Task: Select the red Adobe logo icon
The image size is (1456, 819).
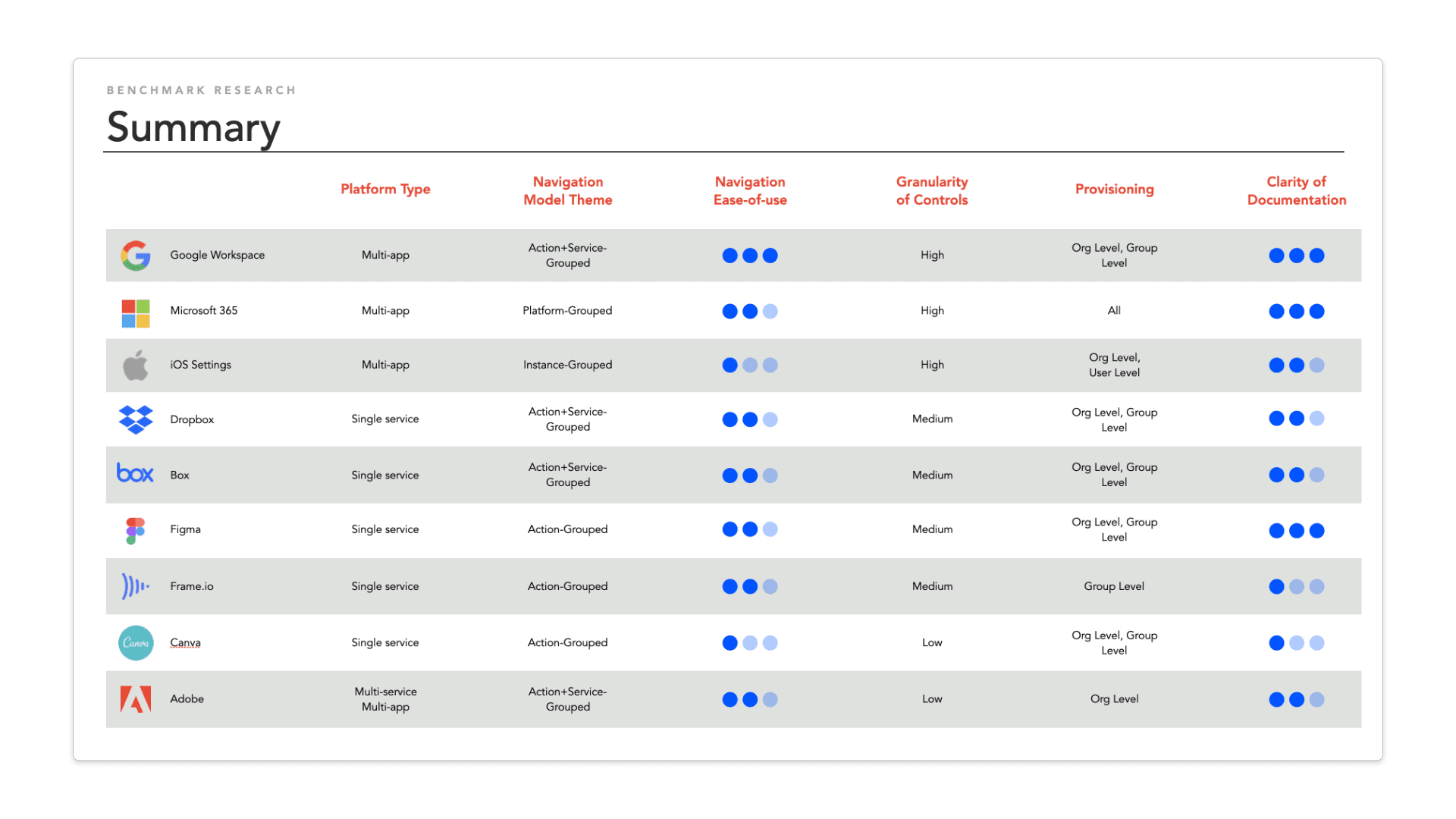Action: coord(136,699)
